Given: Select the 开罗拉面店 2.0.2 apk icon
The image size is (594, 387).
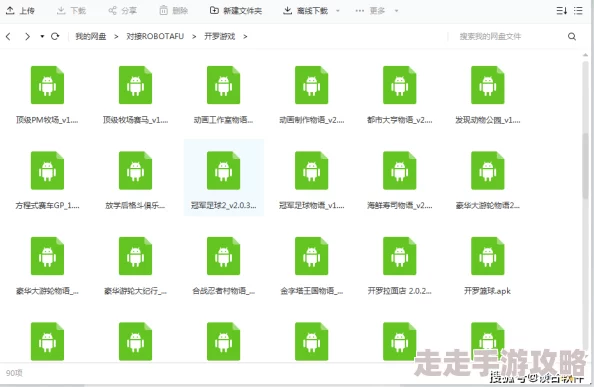Looking at the screenshot, I should point(400,256).
